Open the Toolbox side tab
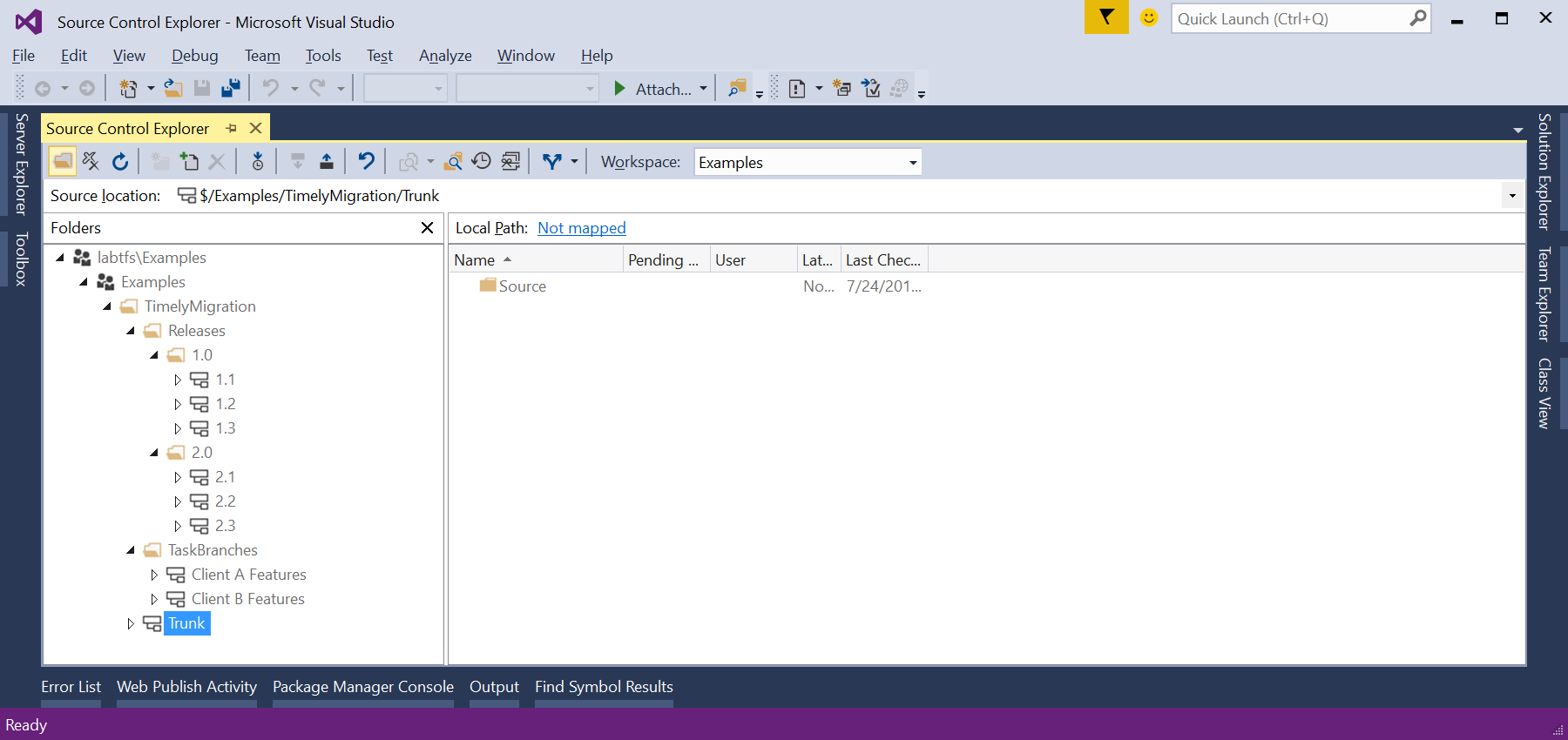1568x740 pixels. pyautogui.click(x=22, y=259)
